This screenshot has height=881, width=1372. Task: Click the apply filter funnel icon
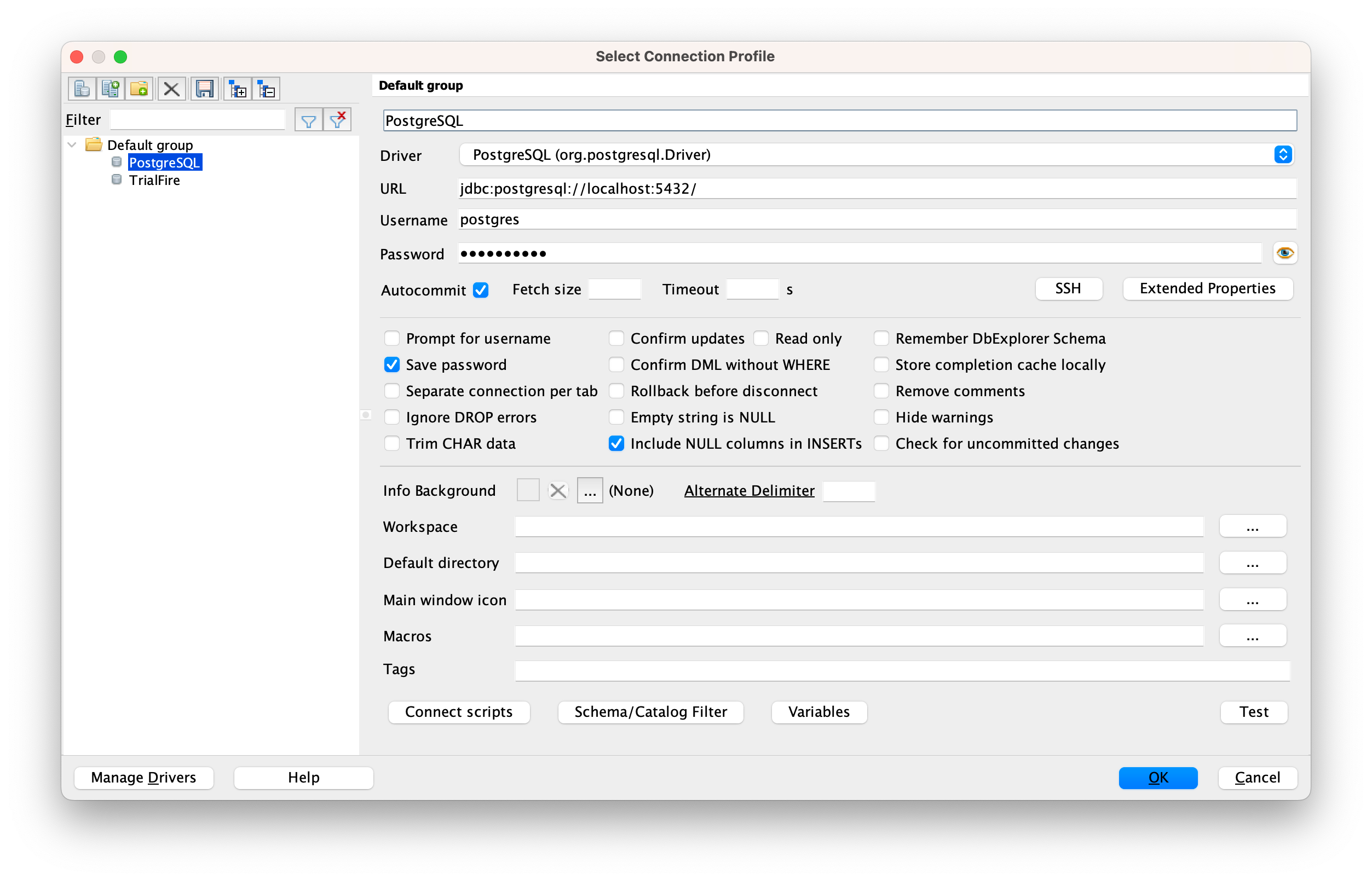[309, 120]
